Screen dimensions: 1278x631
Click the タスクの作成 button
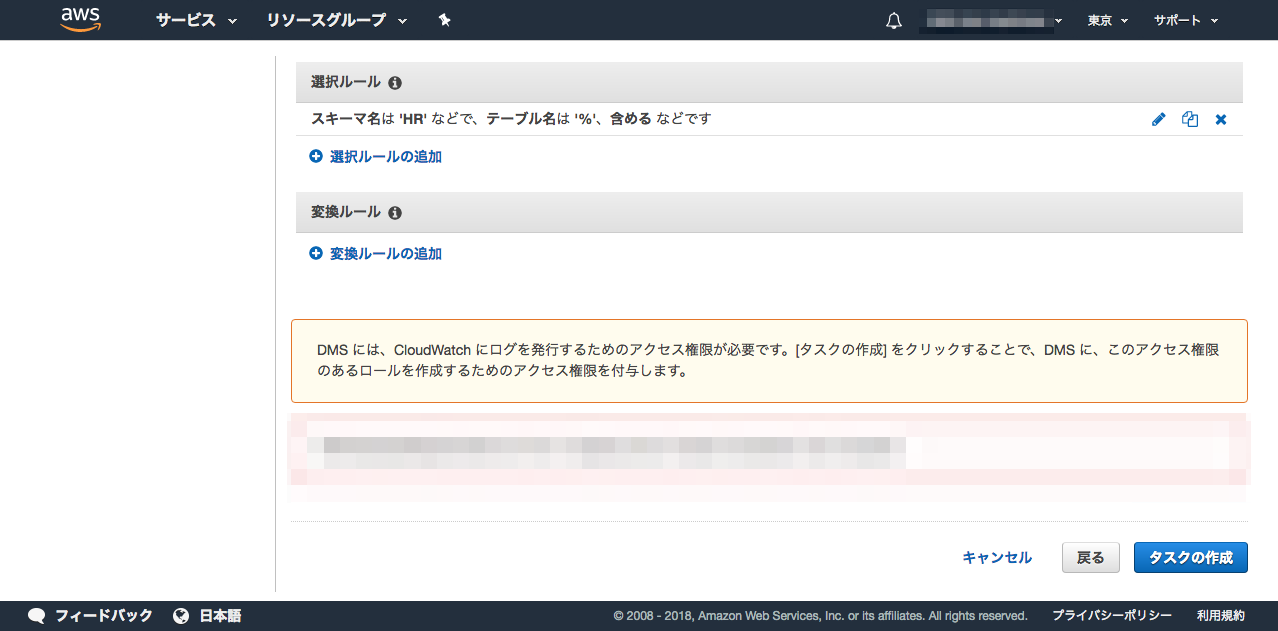[1190, 557]
